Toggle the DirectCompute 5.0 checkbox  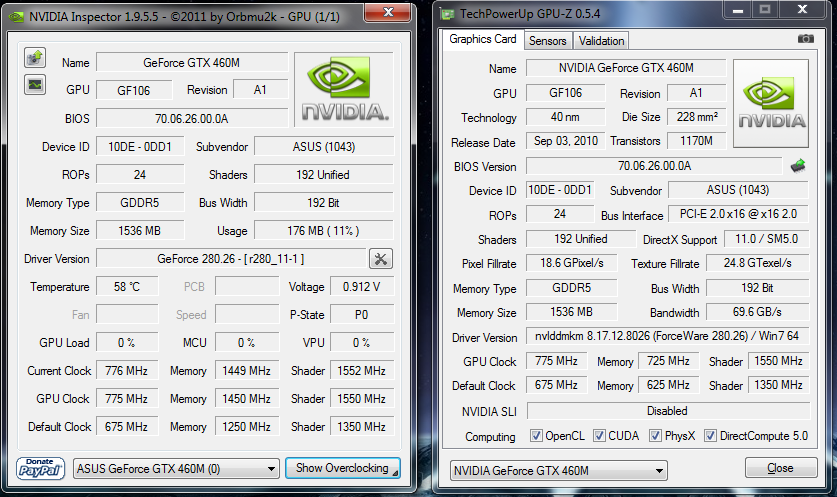(710, 436)
